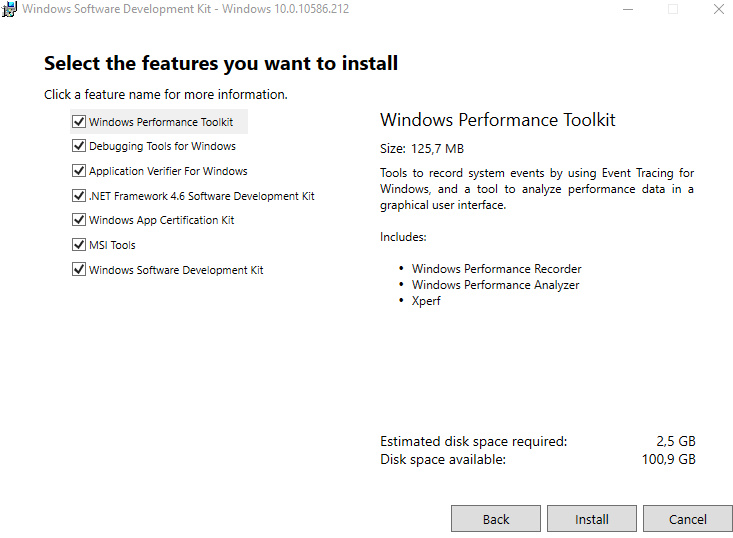This screenshot has height=538, width=733.
Task: Uncheck Windows App Certification Kit checkbox
Action: click(79, 220)
